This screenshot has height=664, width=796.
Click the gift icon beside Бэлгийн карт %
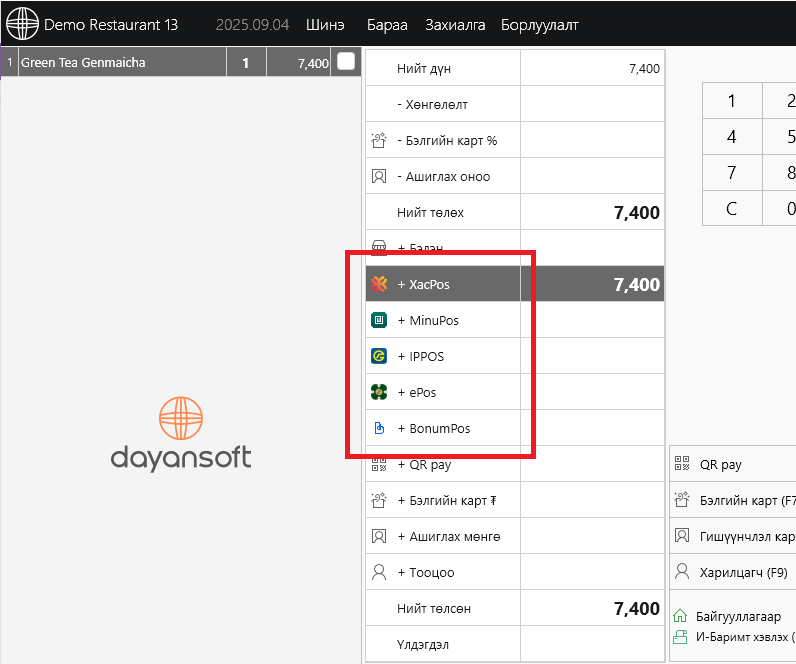[379, 140]
